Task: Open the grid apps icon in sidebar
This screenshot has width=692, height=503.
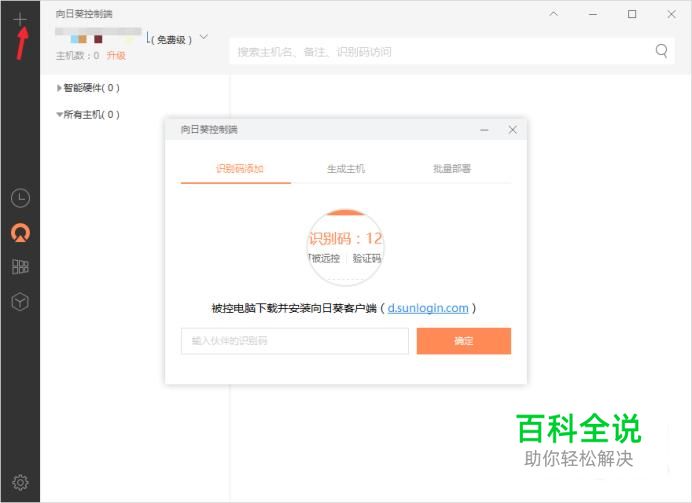Action: pos(20,267)
